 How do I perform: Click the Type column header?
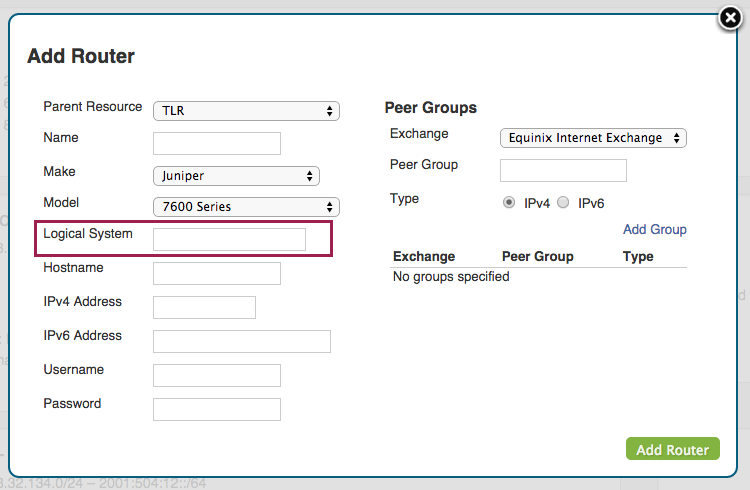637,257
